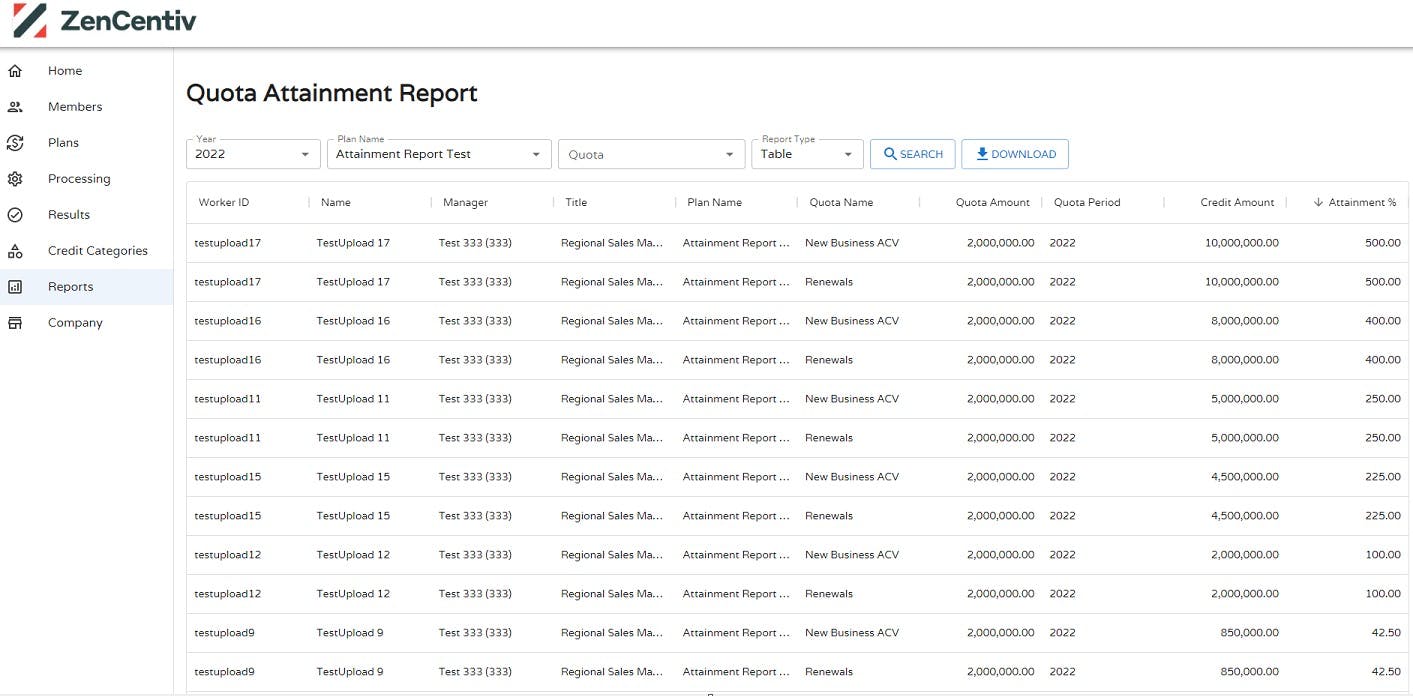Click the Home house icon
The height and width of the screenshot is (696, 1413).
[x=15, y=71]
